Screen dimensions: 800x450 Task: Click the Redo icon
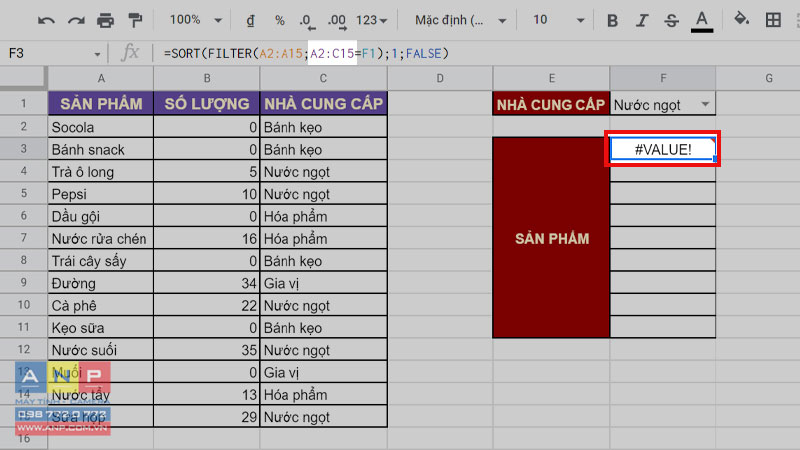click(76, 20)
